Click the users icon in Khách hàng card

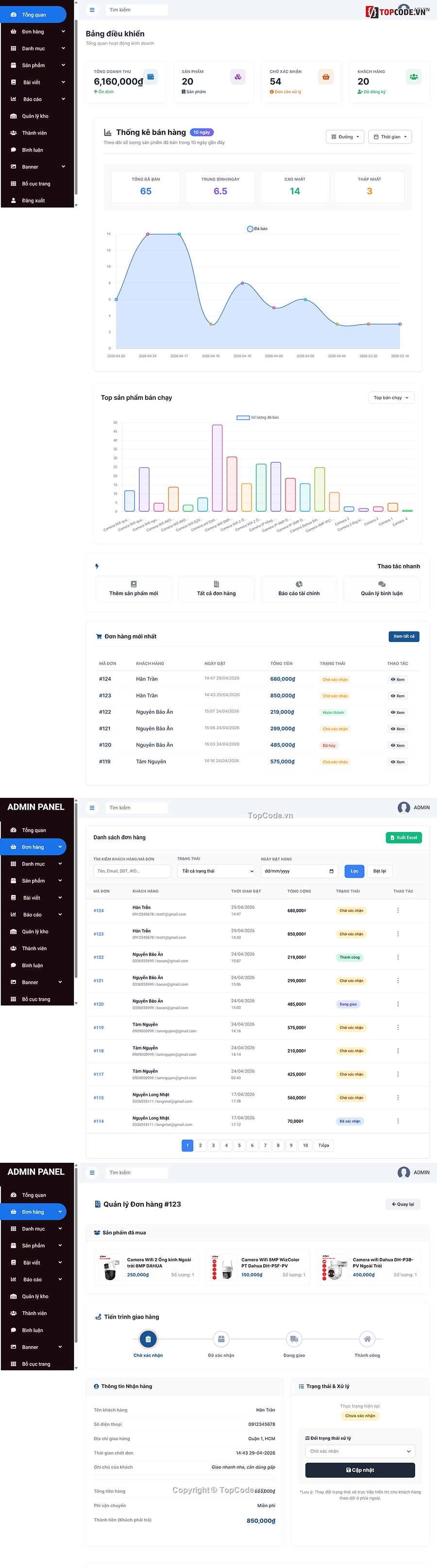(413, 77)
